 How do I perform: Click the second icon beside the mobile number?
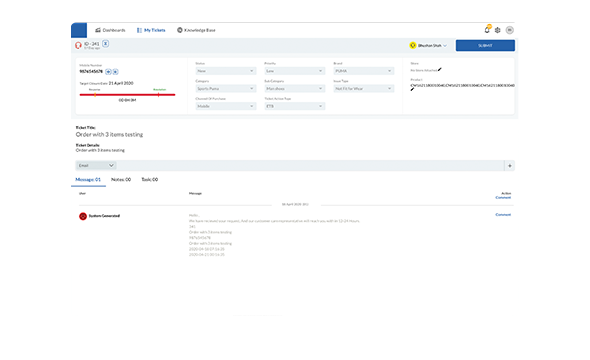point(116,71)
